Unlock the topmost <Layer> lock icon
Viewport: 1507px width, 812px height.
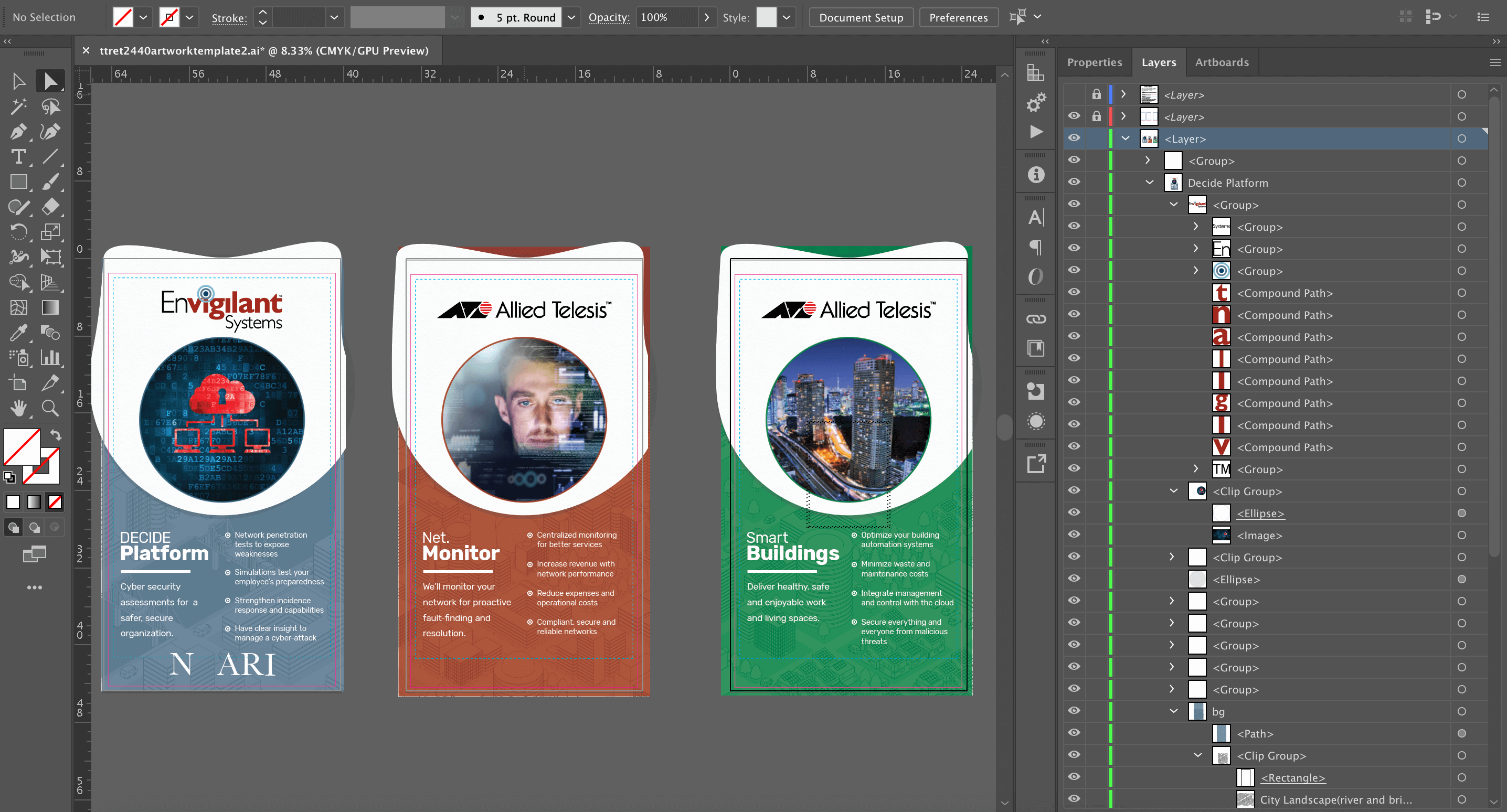tap(1096, 94)
